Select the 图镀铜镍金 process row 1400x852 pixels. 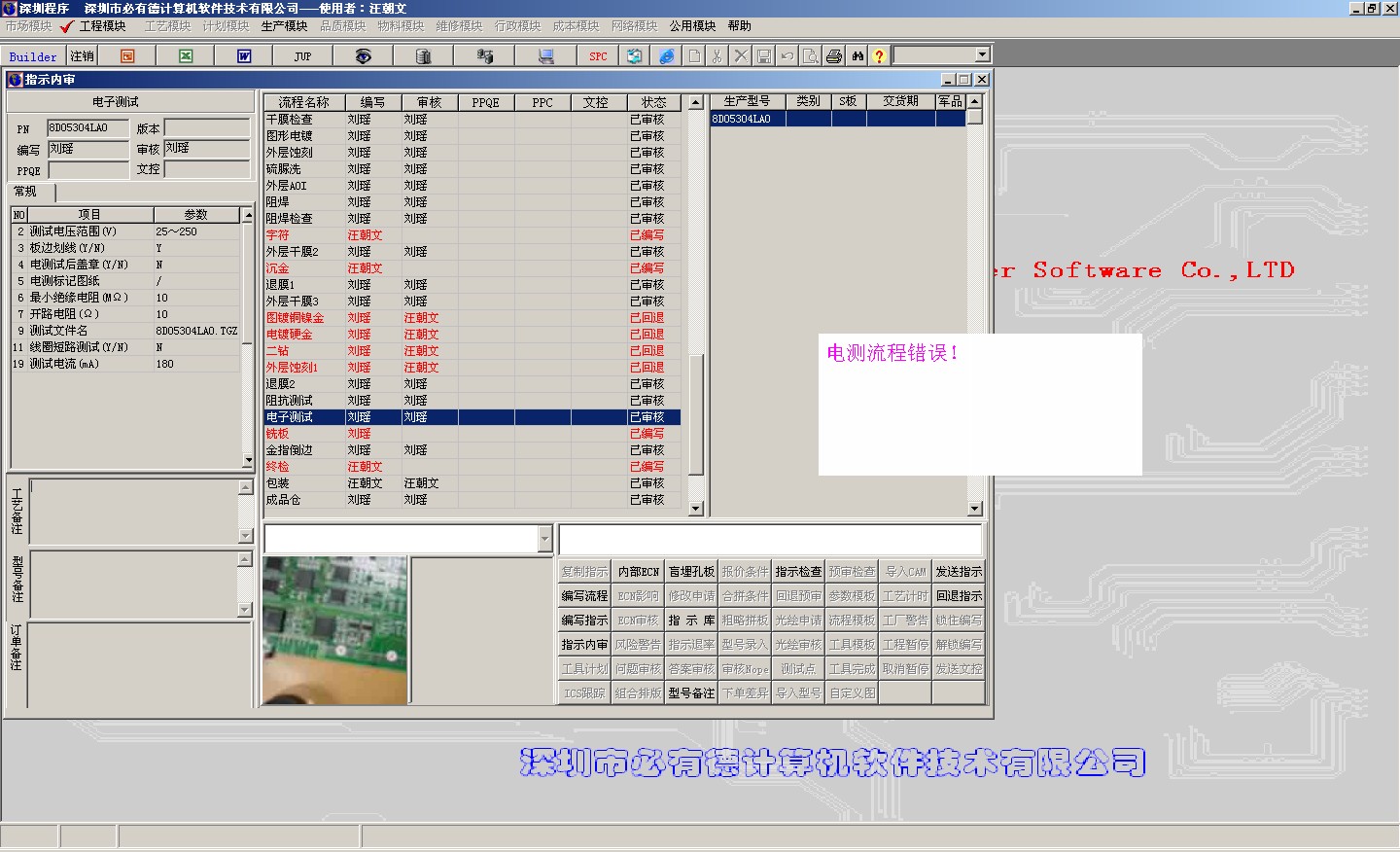[x=472, y=318]
